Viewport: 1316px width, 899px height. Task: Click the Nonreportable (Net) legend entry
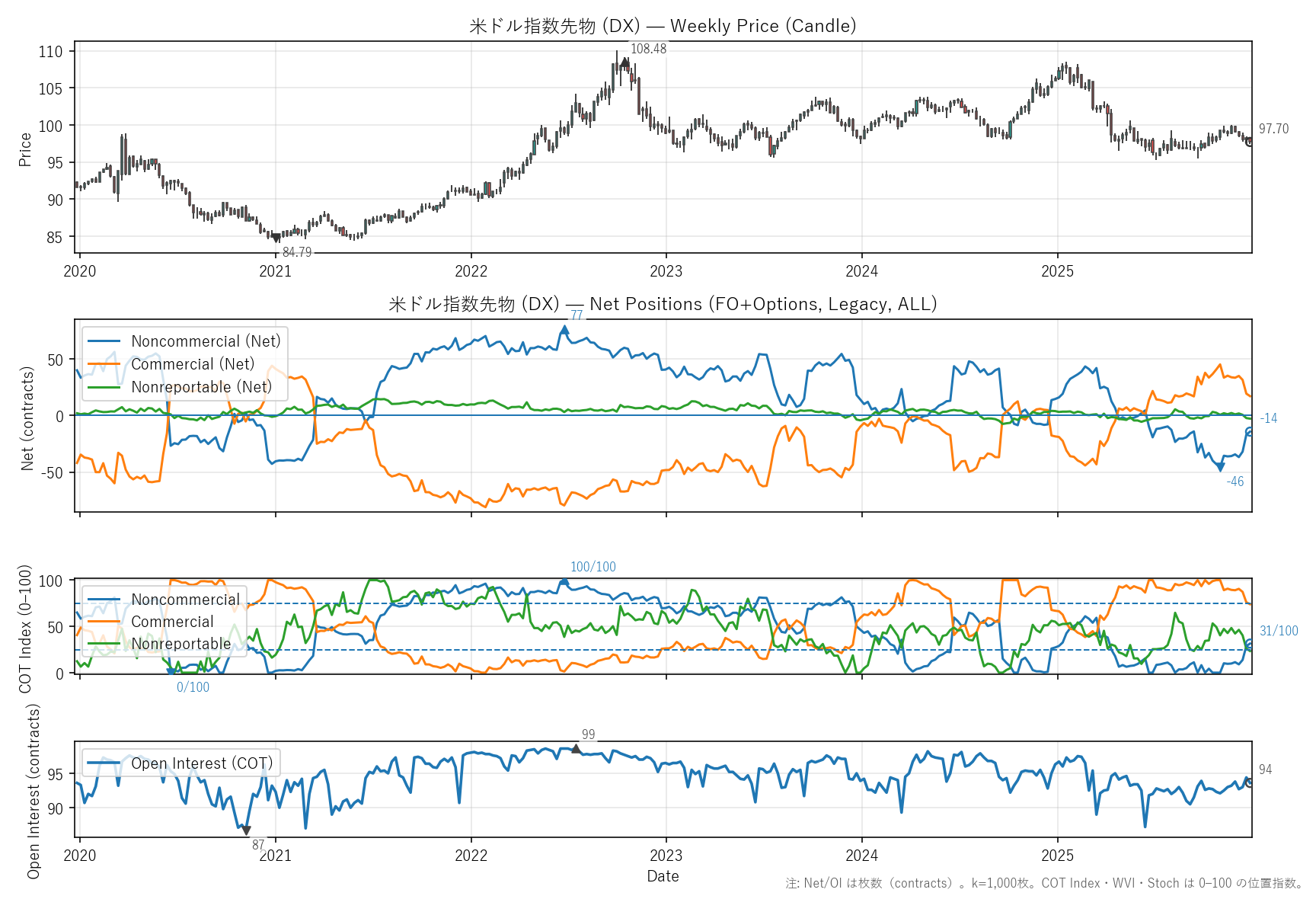tap(201, 387)
